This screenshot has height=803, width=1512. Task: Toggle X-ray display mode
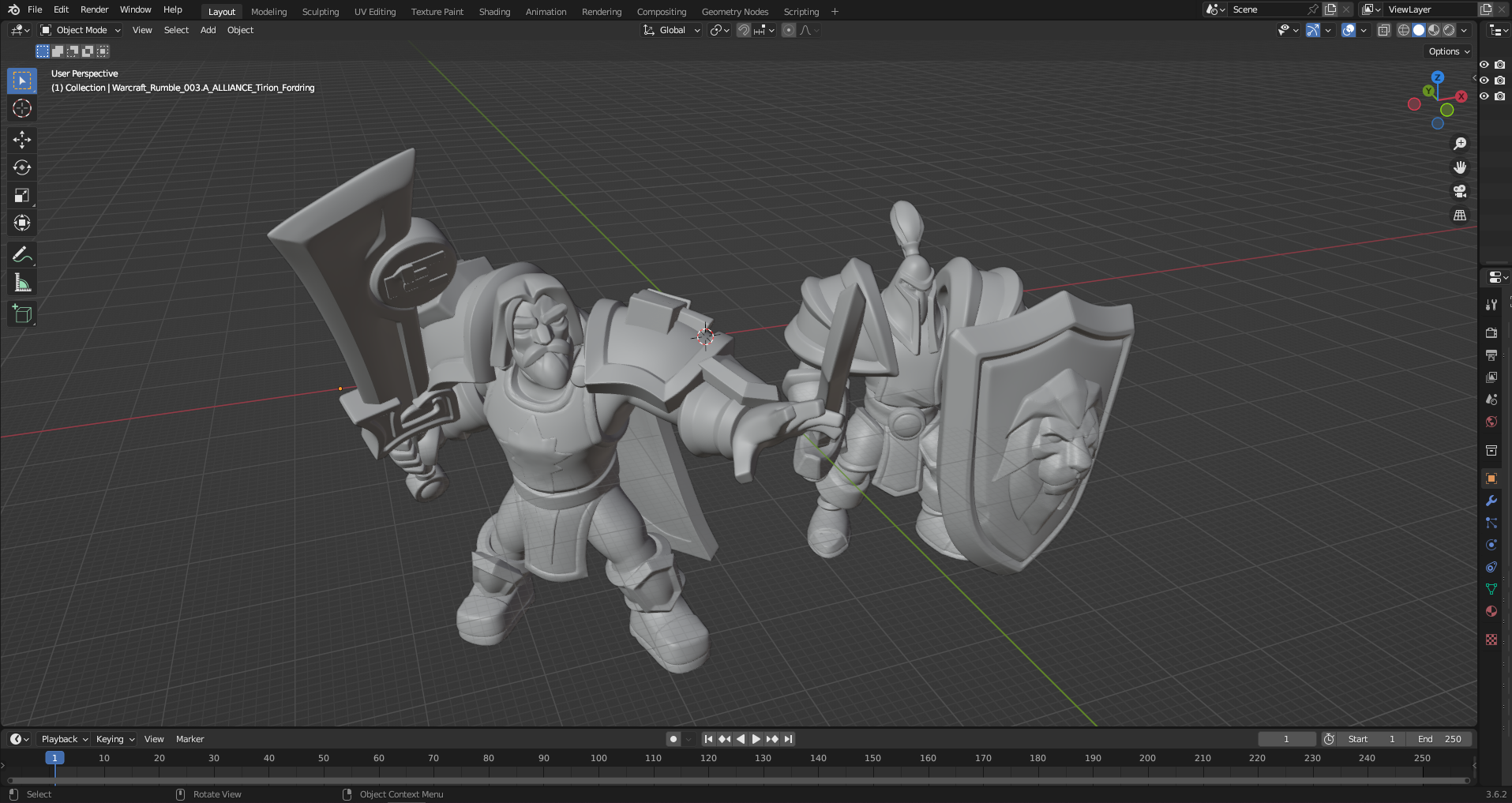(1383, 30)
